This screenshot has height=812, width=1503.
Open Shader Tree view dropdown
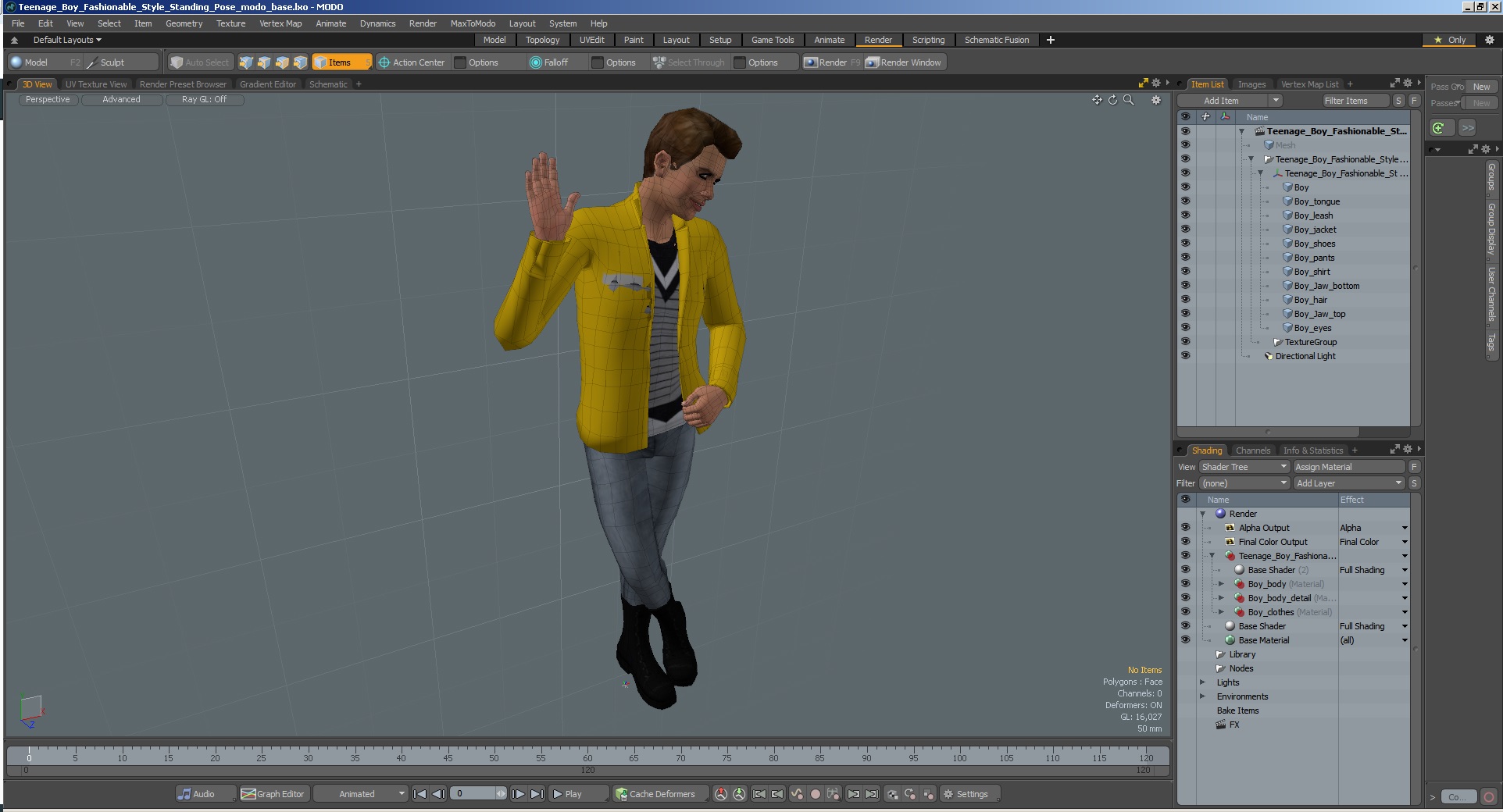[1244, 467]
